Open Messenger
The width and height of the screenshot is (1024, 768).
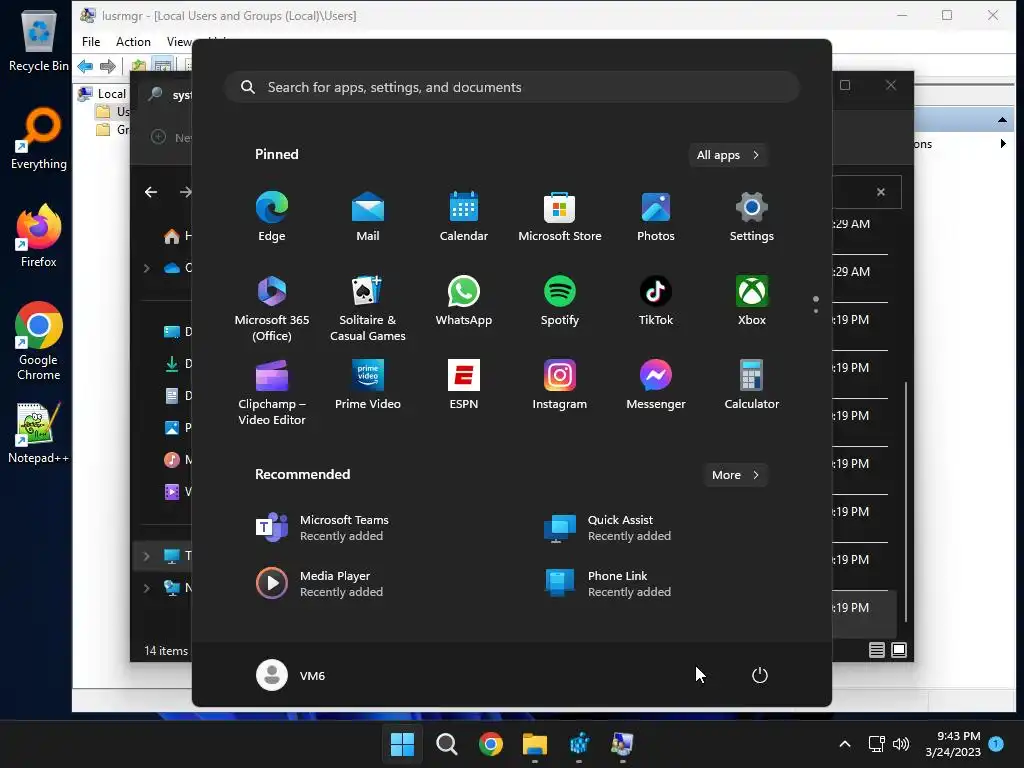point(656,385)
